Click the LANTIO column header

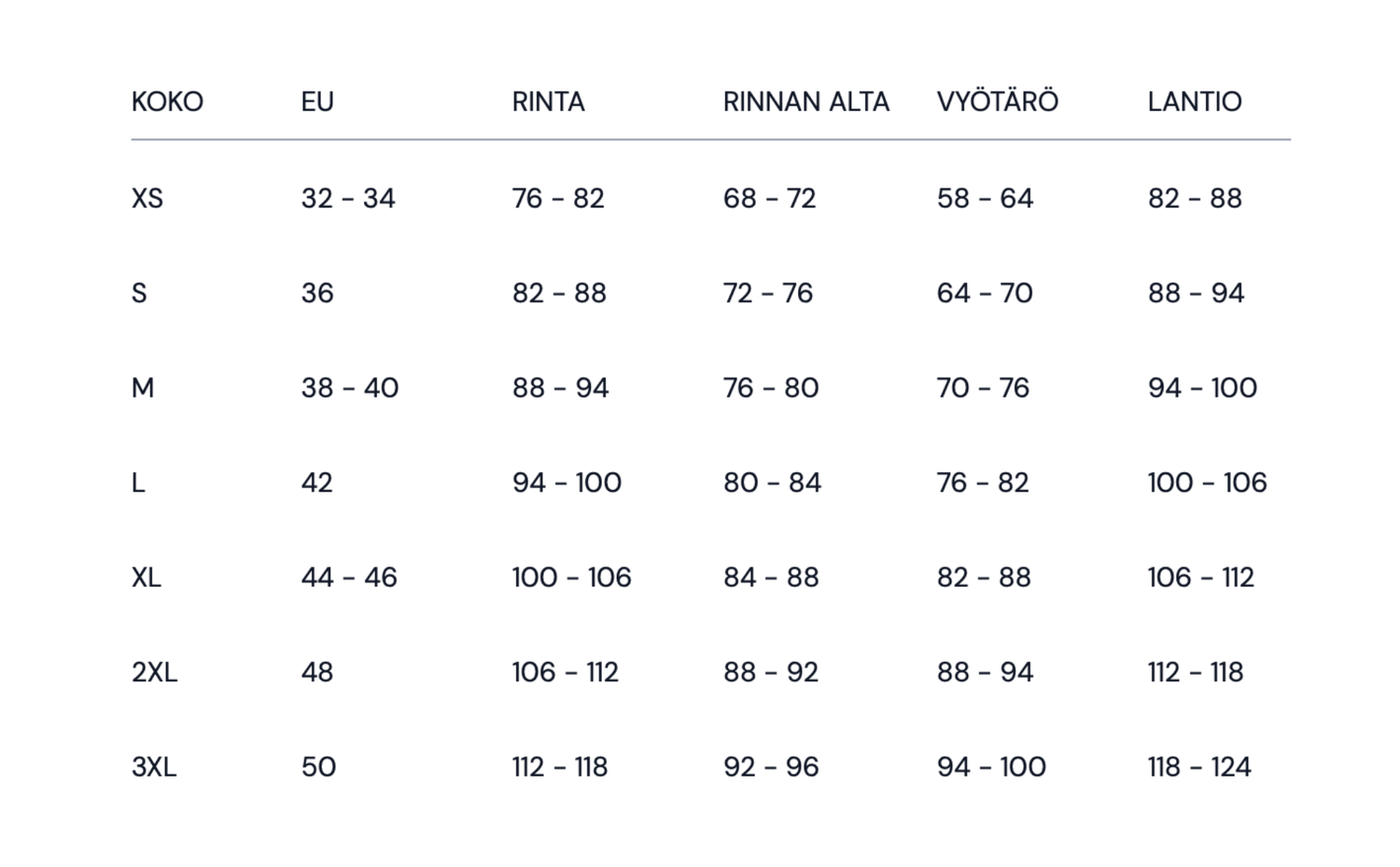(1195, 102)
